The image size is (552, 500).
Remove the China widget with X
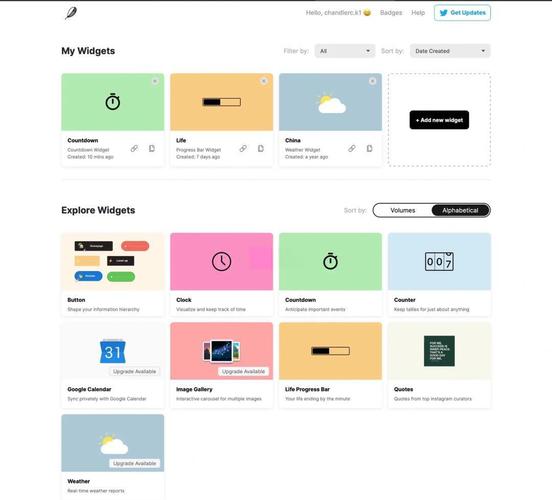tap(372, 81)
